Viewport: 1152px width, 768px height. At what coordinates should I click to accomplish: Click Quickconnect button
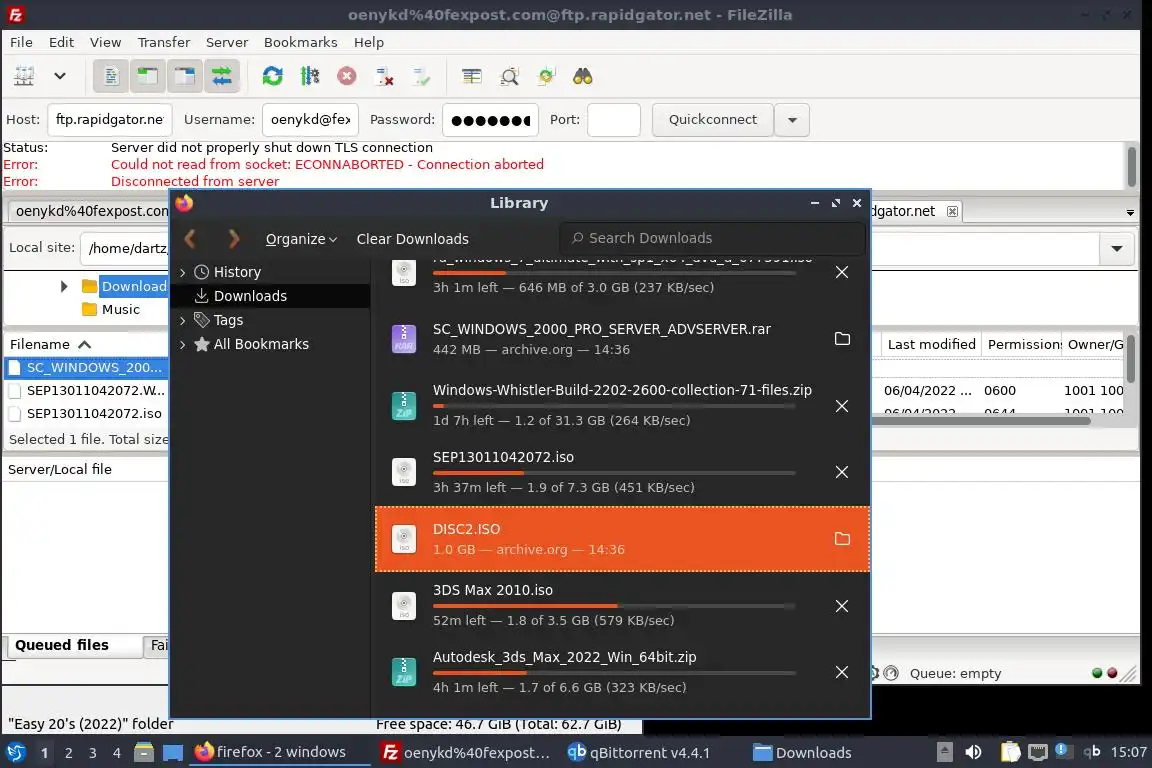point(713,120)
